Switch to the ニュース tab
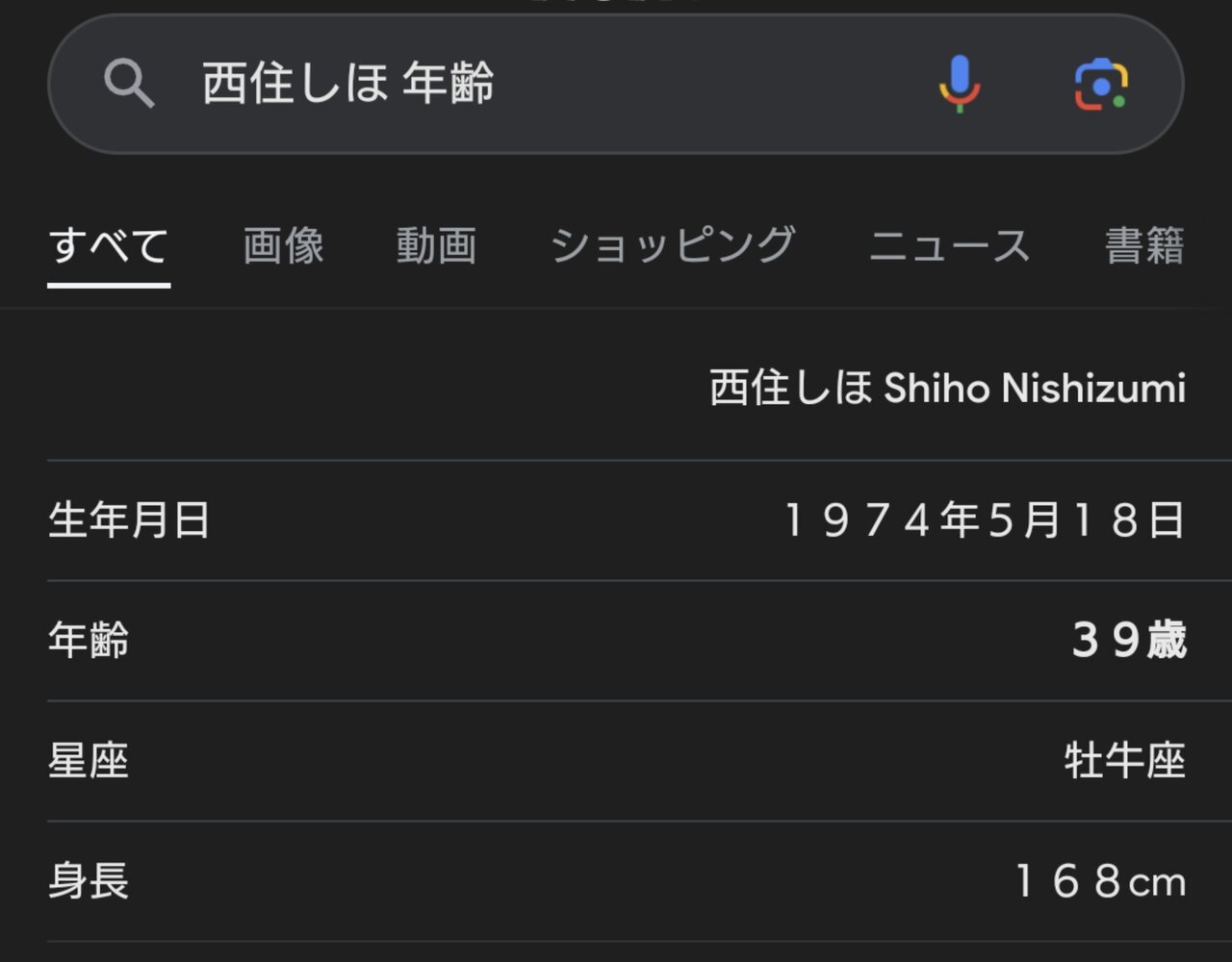The width and height of the screenshot is (1232, 962). point(949,246)
